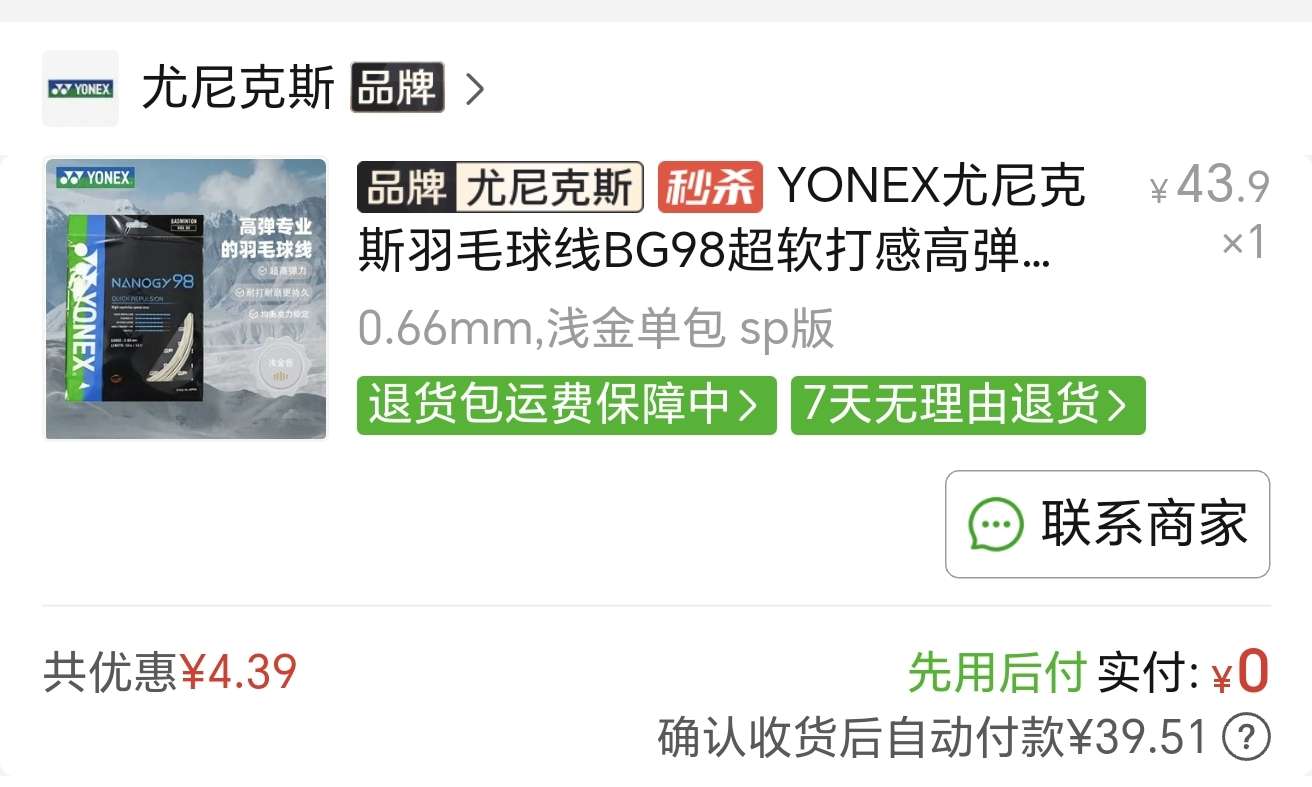Tap the 品牌 尤尼克斯 product tag
The height and width of the screenshot is (787, 1312).
coord(500,187)
